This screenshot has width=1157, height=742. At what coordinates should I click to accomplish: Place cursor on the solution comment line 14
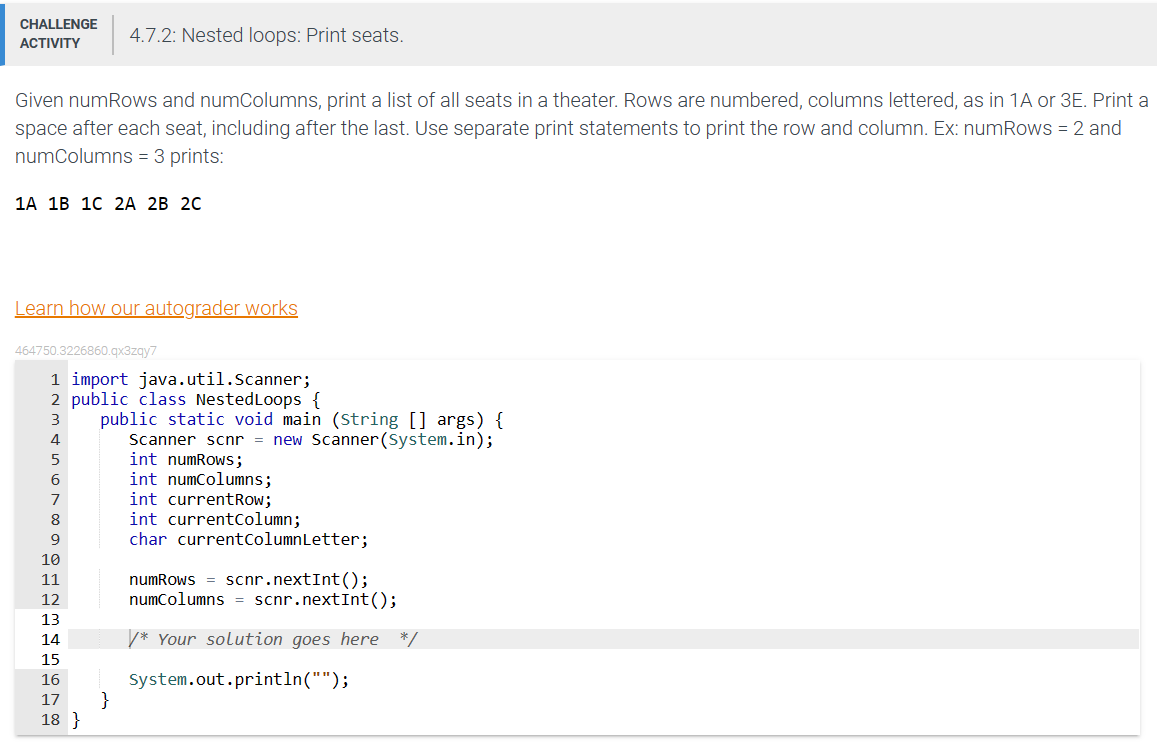(270, 639)
